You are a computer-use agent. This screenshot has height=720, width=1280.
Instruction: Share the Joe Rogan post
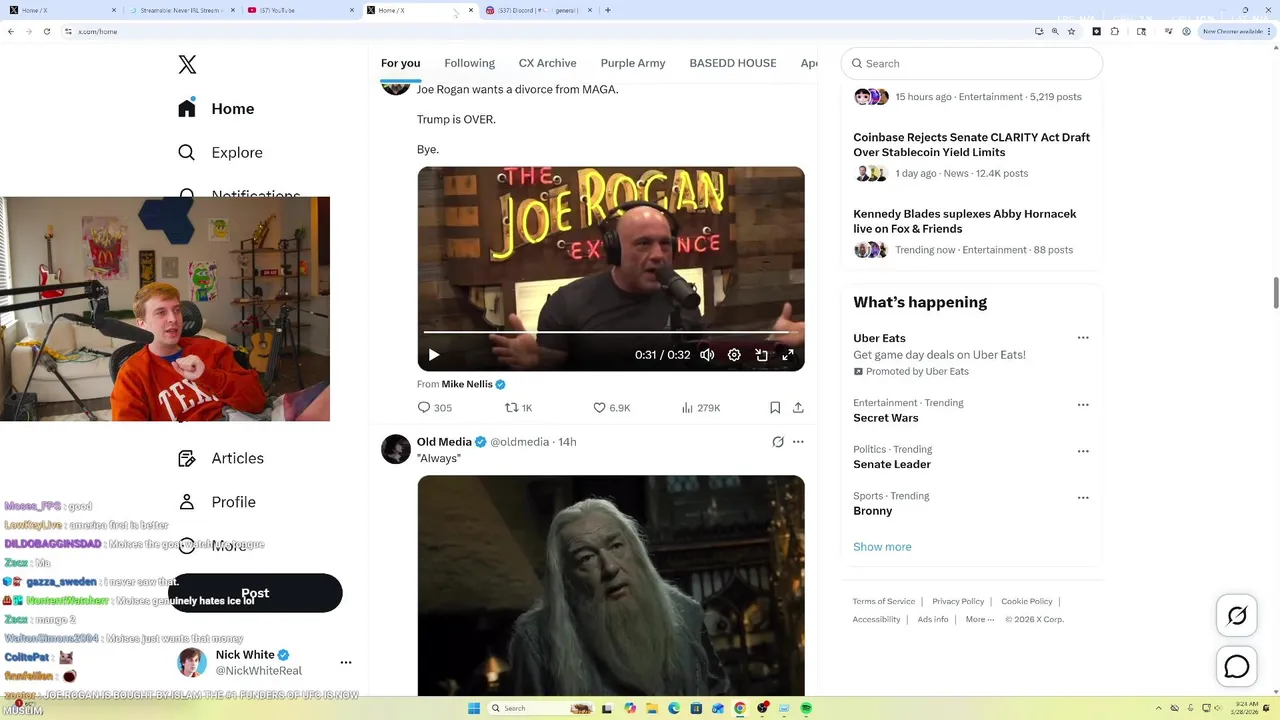click(798, 408)
